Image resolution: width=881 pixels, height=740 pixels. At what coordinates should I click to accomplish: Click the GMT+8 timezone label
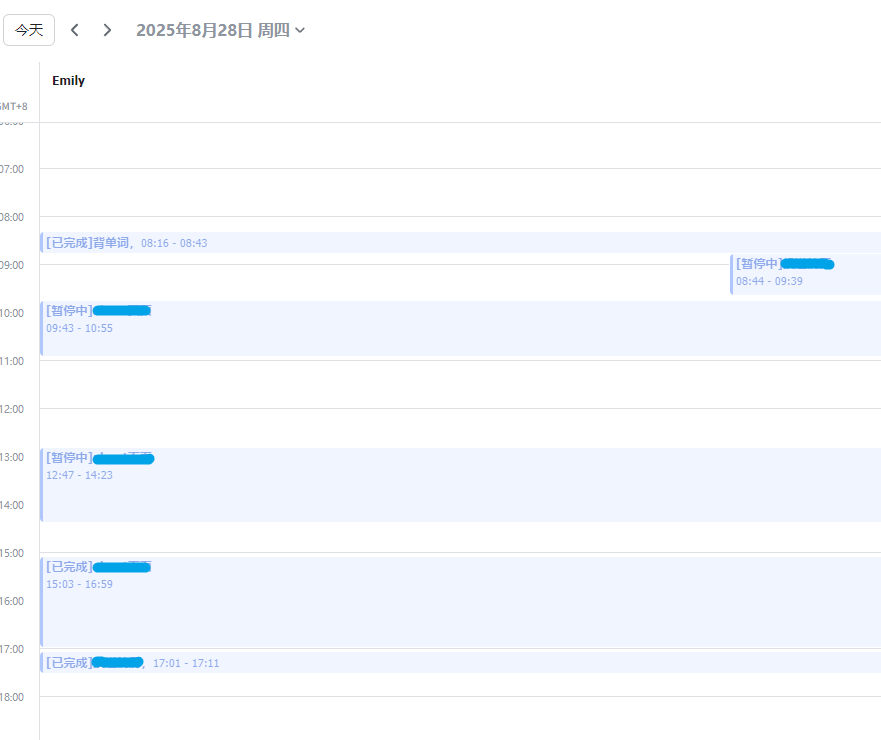tap(14, 106)
